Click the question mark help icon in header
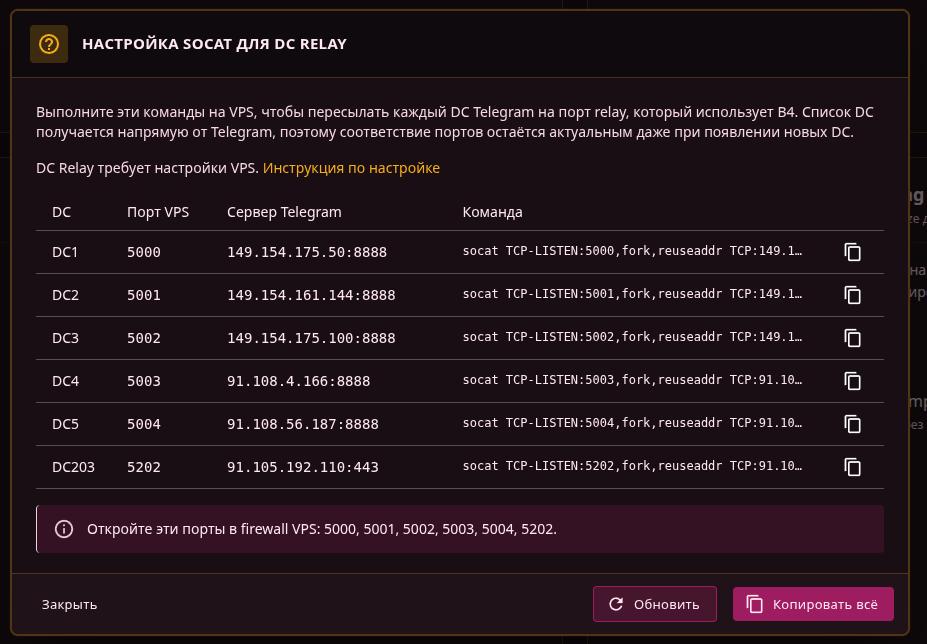The height and width of the screenshot is (644, 927). (x=49, y=44)
